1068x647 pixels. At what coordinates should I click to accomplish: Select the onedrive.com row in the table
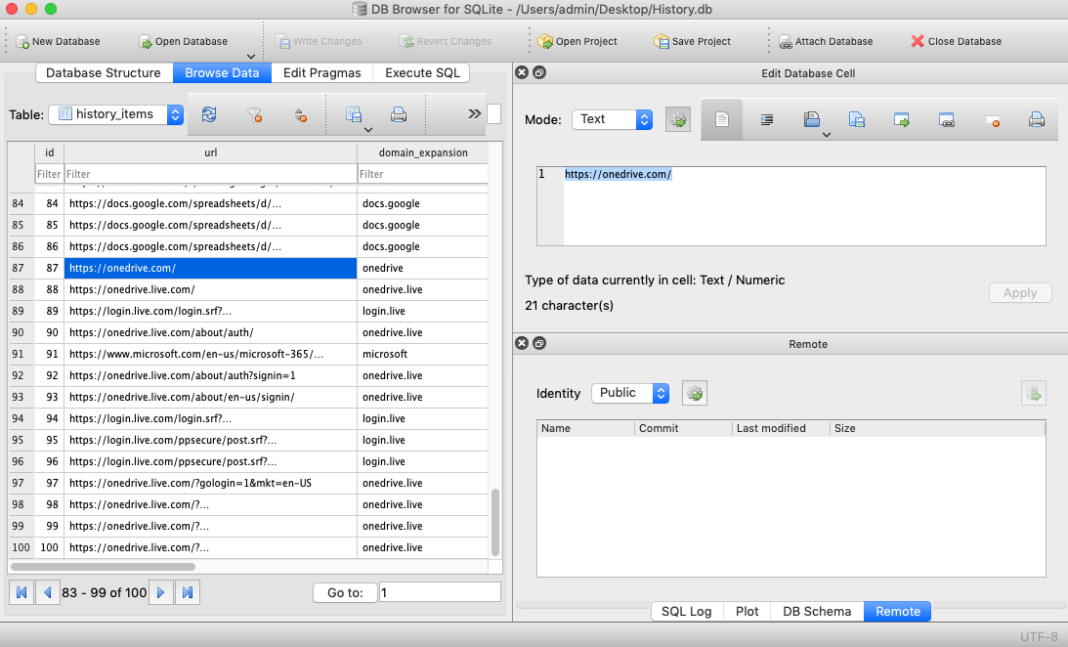[x=210, y=267]
